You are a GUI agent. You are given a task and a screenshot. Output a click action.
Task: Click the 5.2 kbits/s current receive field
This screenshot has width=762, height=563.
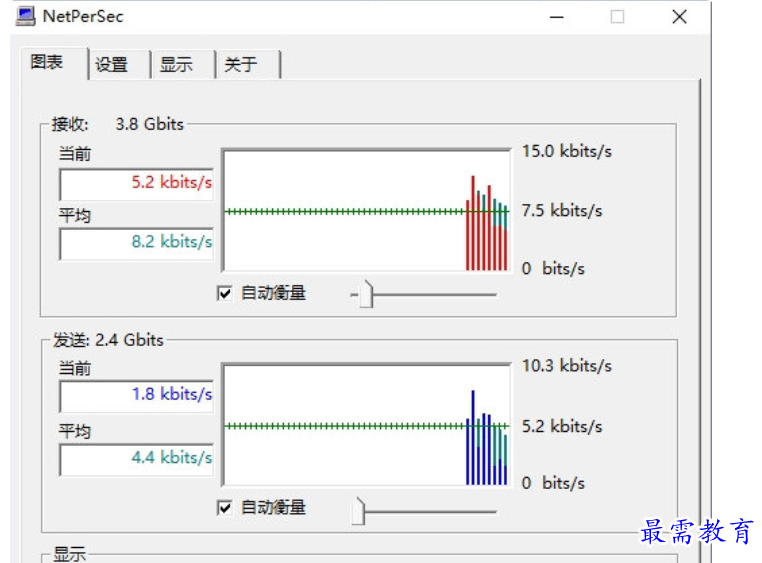coord(137,184)
